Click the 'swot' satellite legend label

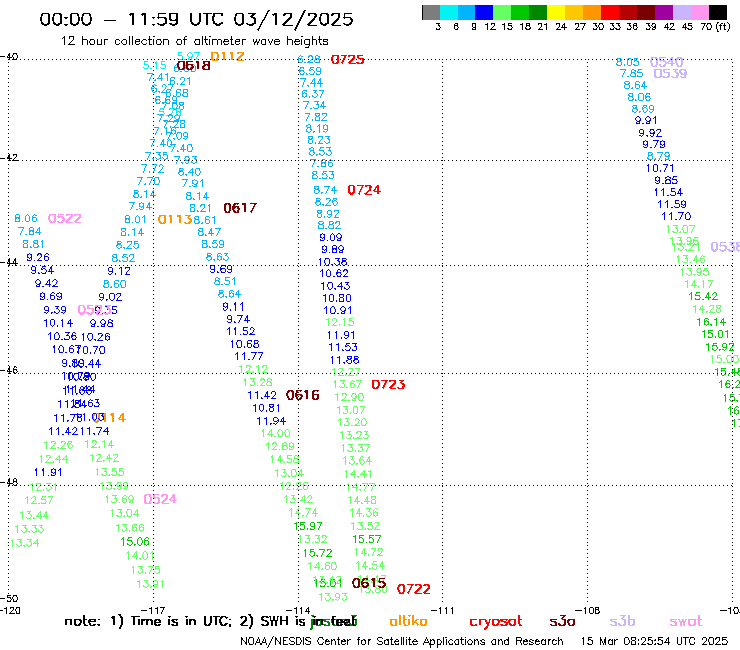pos(686,621)
